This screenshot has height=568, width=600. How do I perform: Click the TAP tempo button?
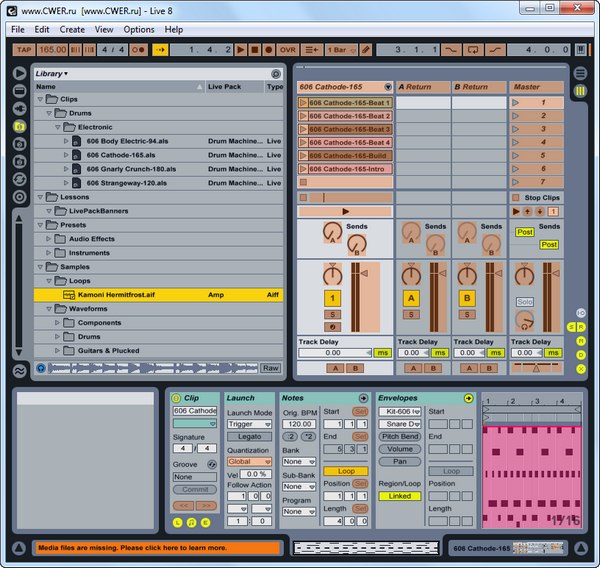click(24, 49)
